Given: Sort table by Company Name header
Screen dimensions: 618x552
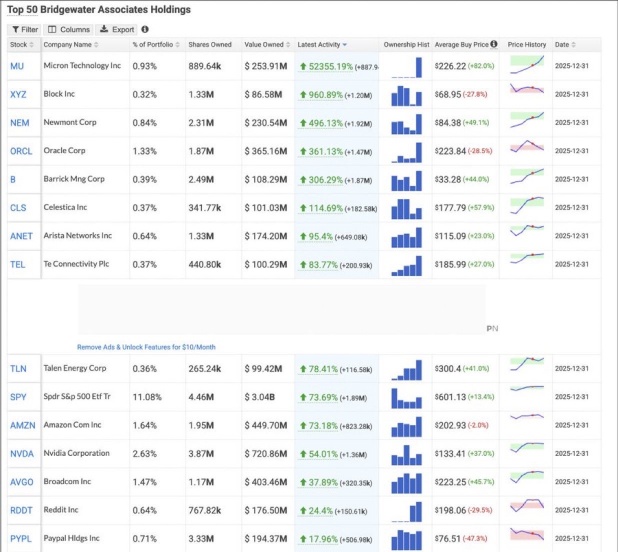Looking at the screenshot, I should tap(71, 45).
